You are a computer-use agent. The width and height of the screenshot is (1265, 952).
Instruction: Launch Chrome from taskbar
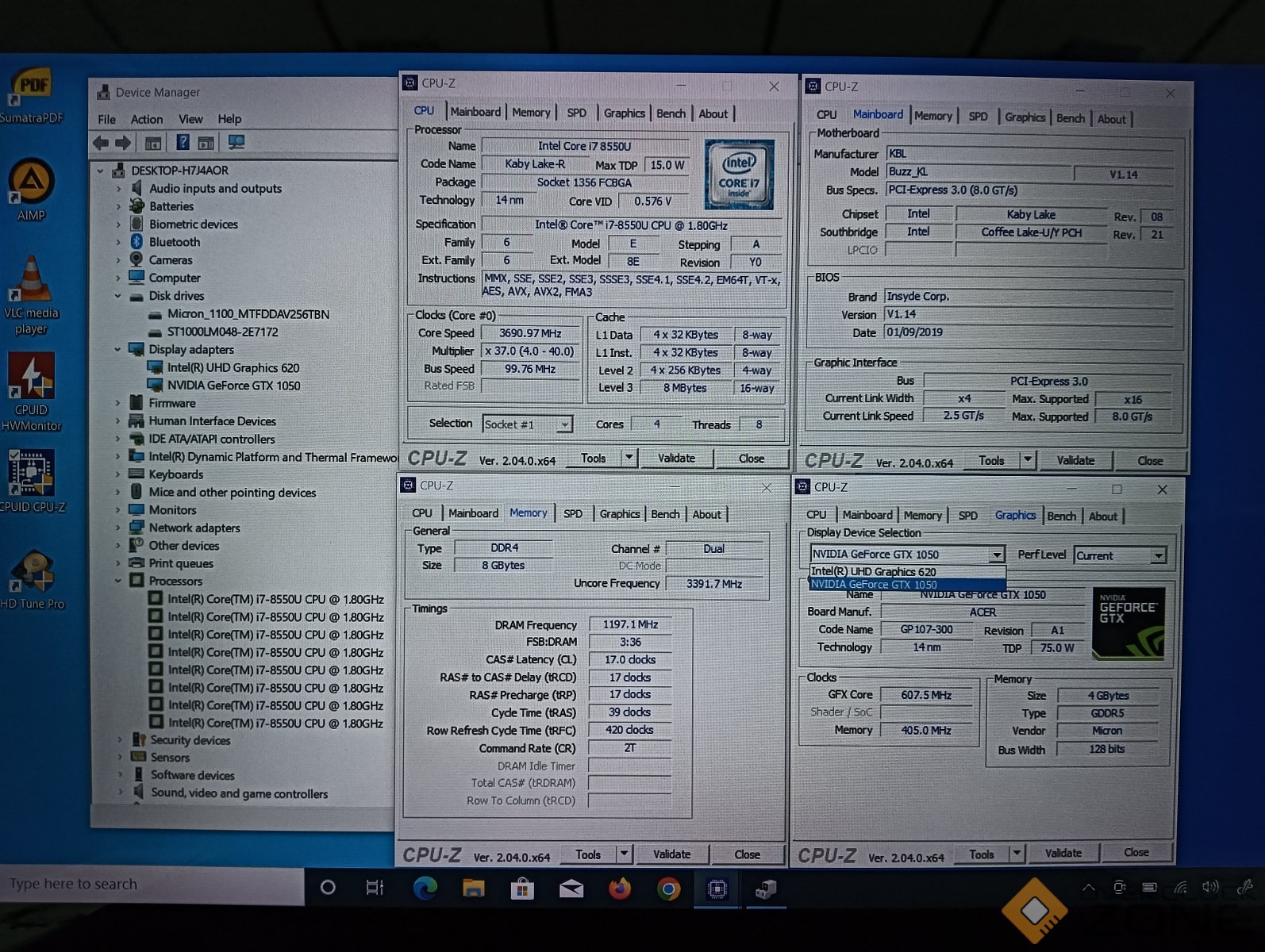coord(668,889)
